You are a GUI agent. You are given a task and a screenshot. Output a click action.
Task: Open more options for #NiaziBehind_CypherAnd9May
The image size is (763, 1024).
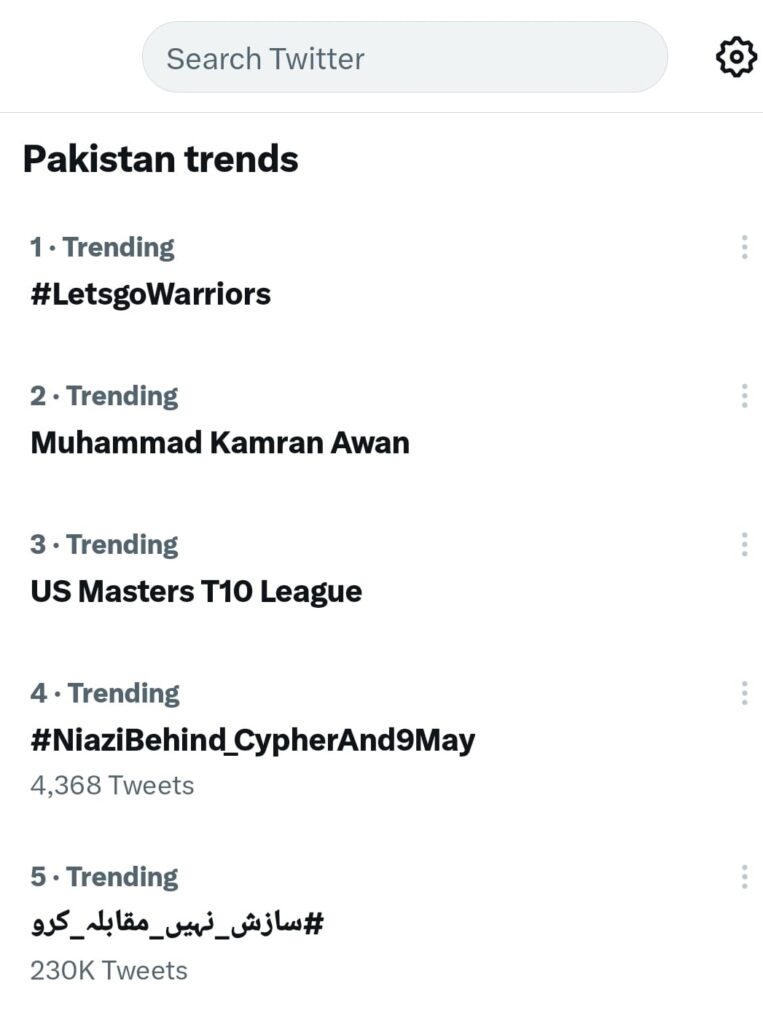coord(744,693)
